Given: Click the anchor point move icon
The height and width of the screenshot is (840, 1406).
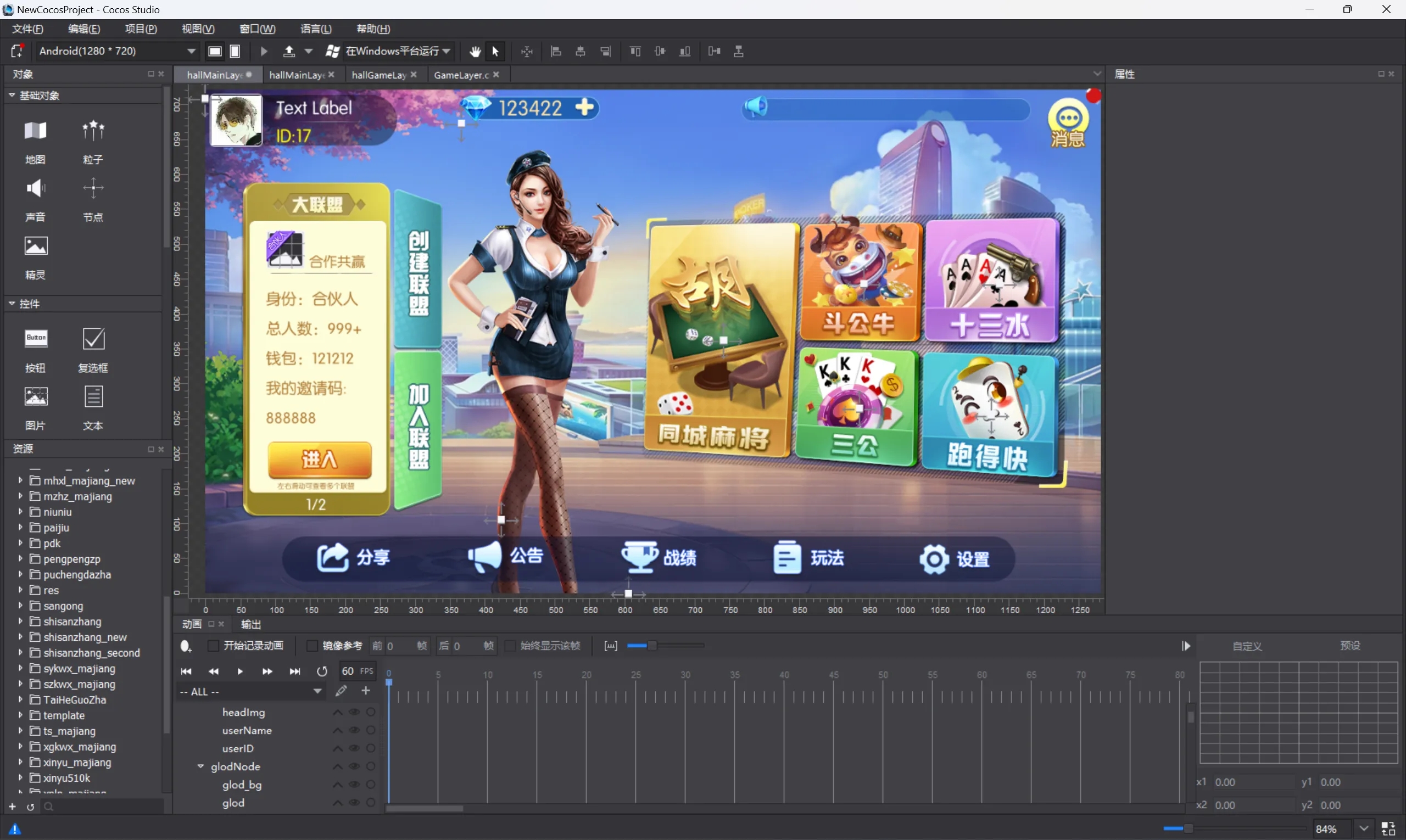Looking at the screenshot, I should (527, 52).
